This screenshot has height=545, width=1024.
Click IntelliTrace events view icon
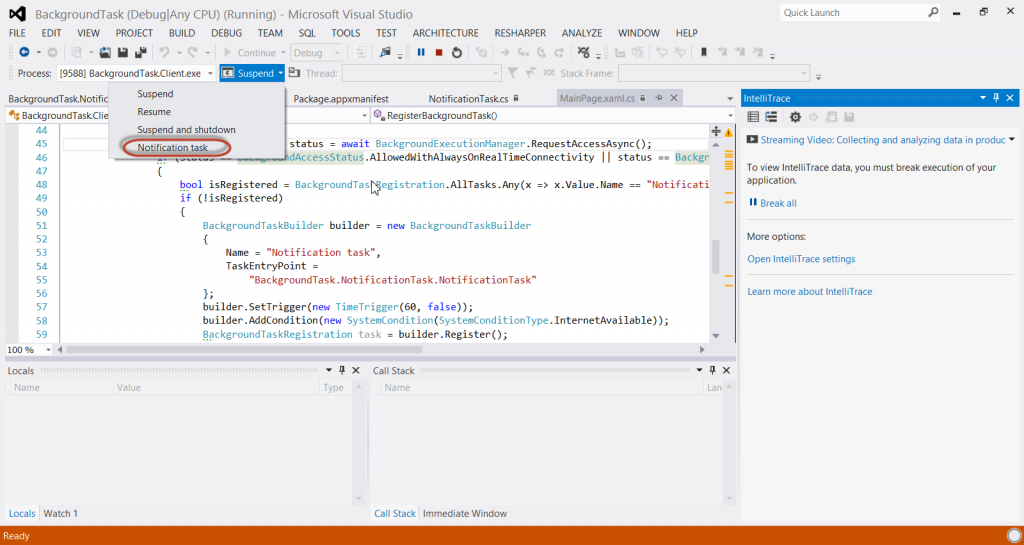(753, 117)
